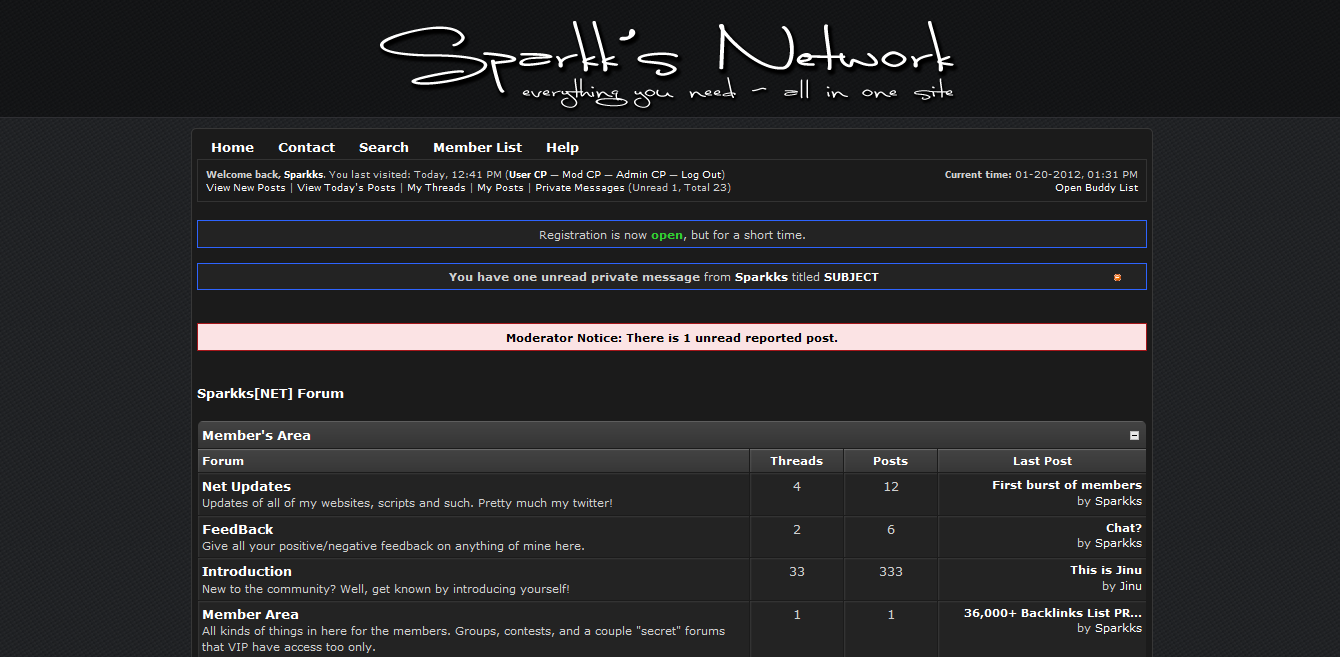Open last post 'First burst of members'
1340x657 pixels.
pyautogui.click(x=1066, y=485)
